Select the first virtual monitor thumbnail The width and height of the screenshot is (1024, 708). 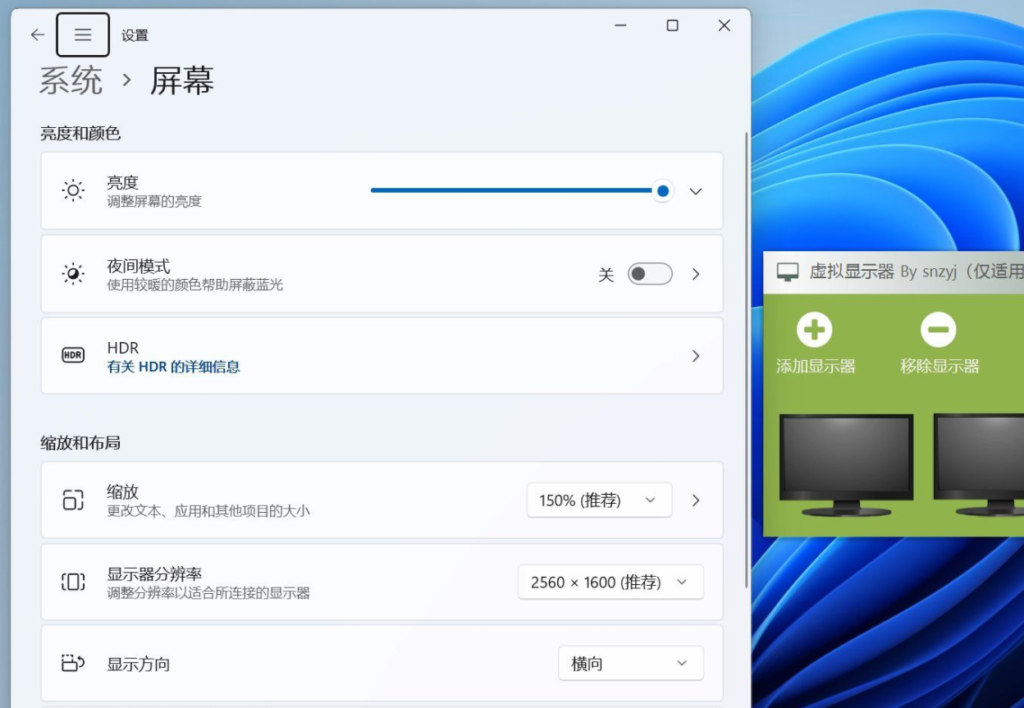846,464
